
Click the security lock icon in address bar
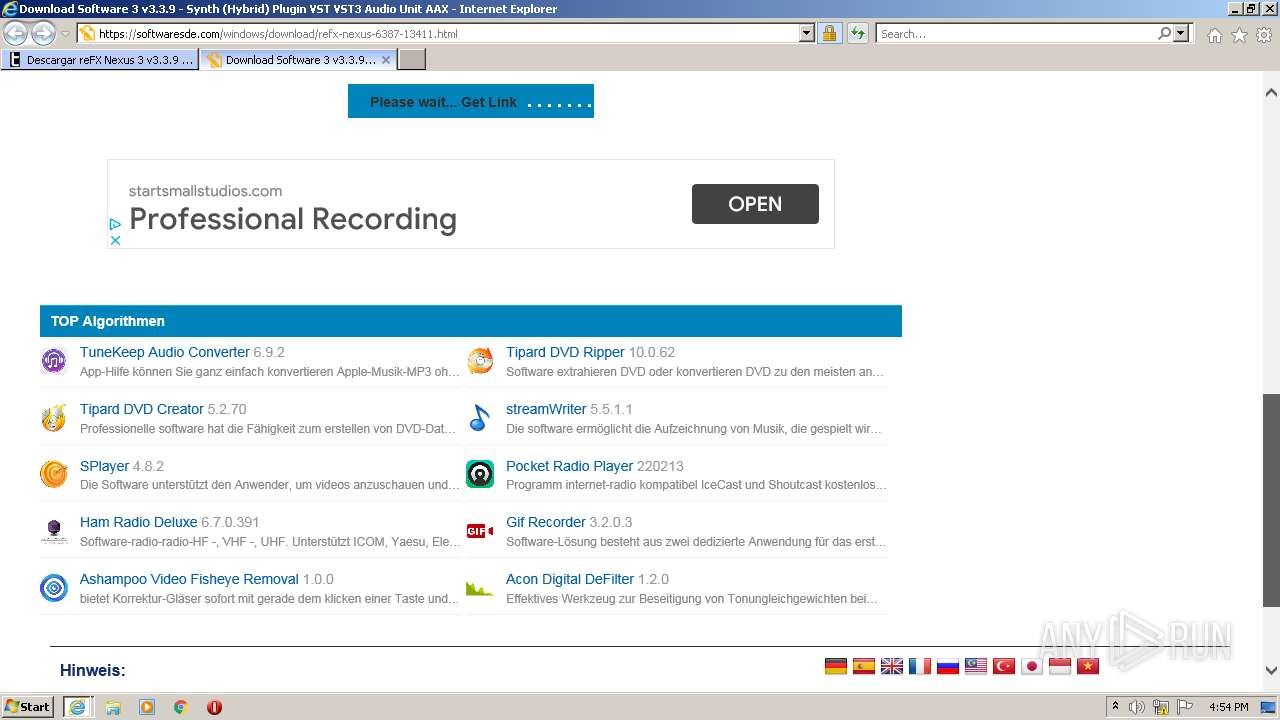(x=830, y=33)
